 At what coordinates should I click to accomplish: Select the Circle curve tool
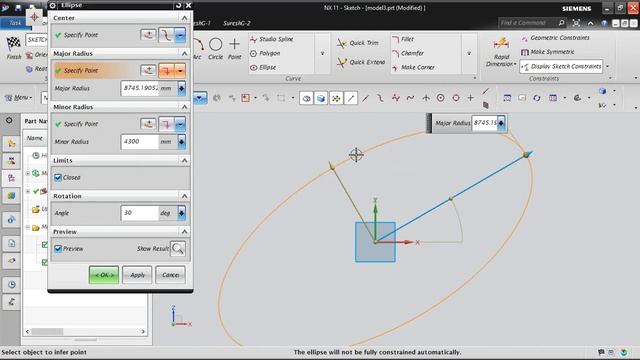coord(216,49)
